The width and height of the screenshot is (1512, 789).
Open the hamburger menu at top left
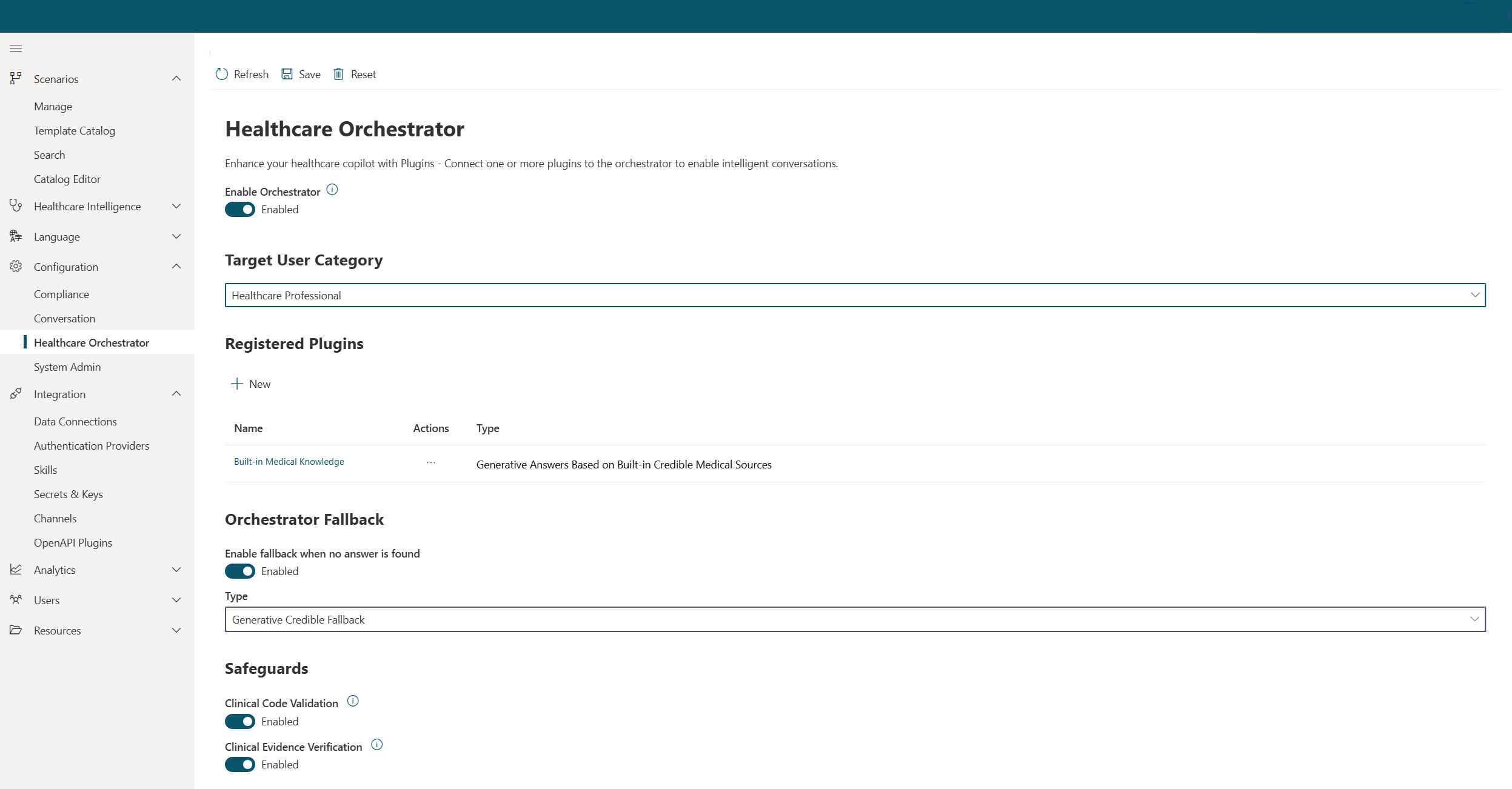coord(16,48)
